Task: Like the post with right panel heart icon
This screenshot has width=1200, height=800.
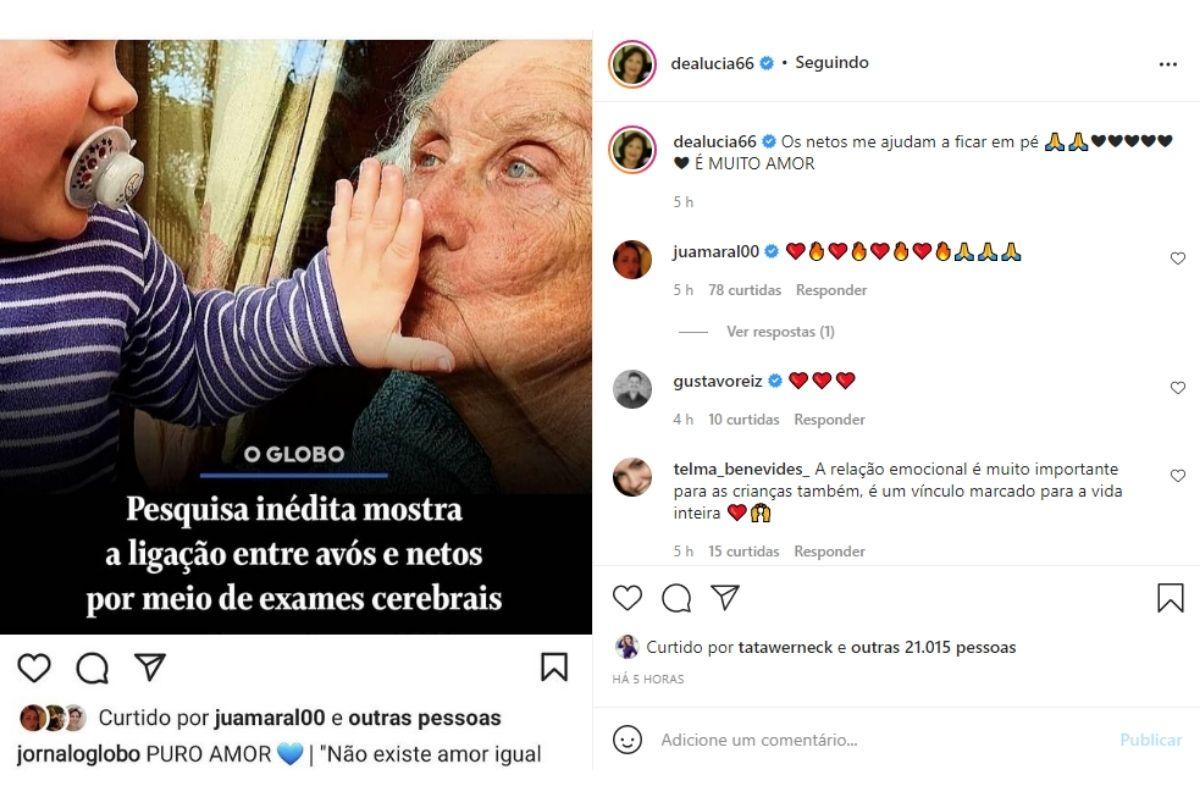Action: click(x=627, y=598)
